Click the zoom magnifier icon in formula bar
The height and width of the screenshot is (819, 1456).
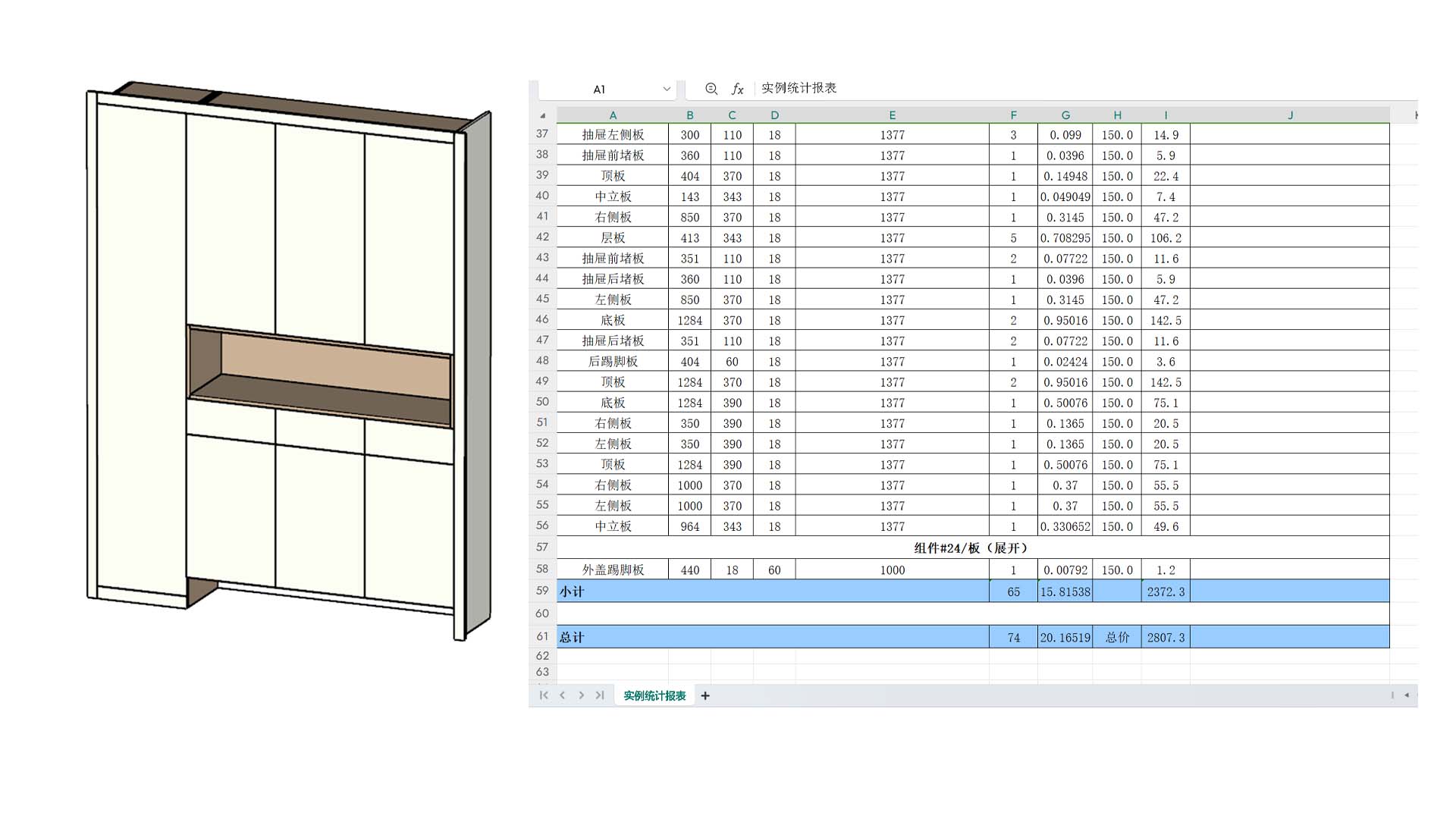pos(711,89)
